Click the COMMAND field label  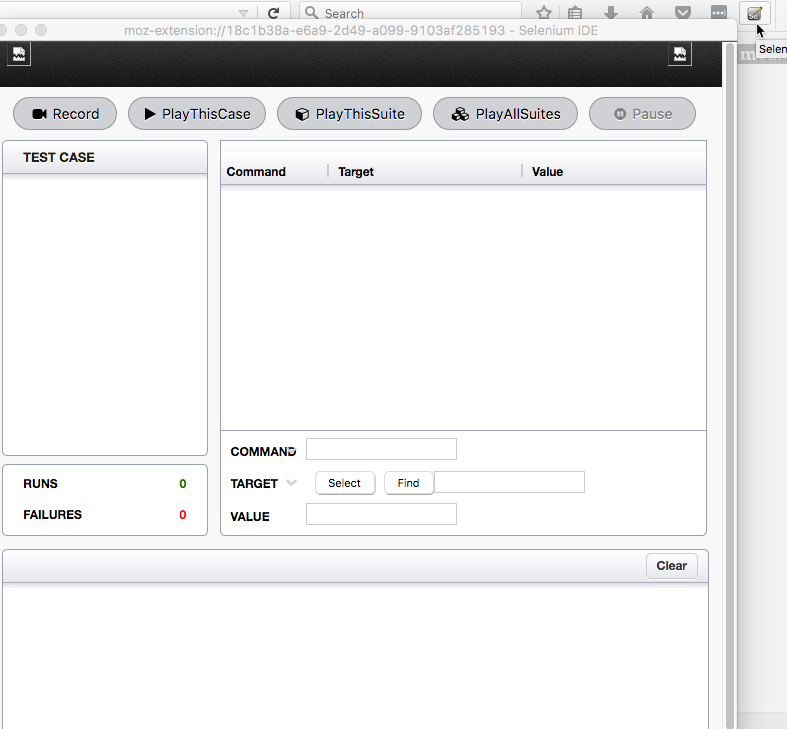264,451
